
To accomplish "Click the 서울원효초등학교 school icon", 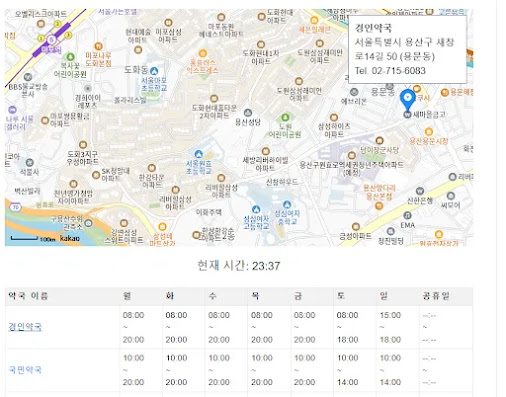I will 199,154.
